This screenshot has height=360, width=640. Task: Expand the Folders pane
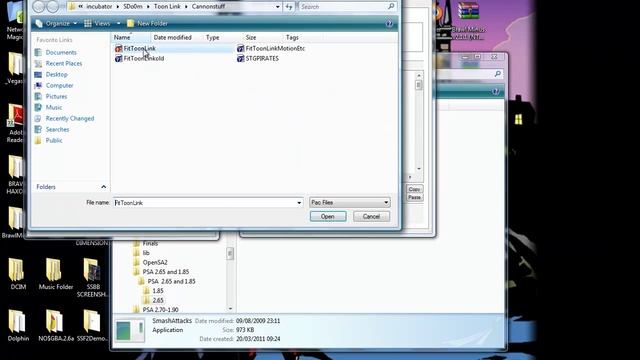(104, 187)
